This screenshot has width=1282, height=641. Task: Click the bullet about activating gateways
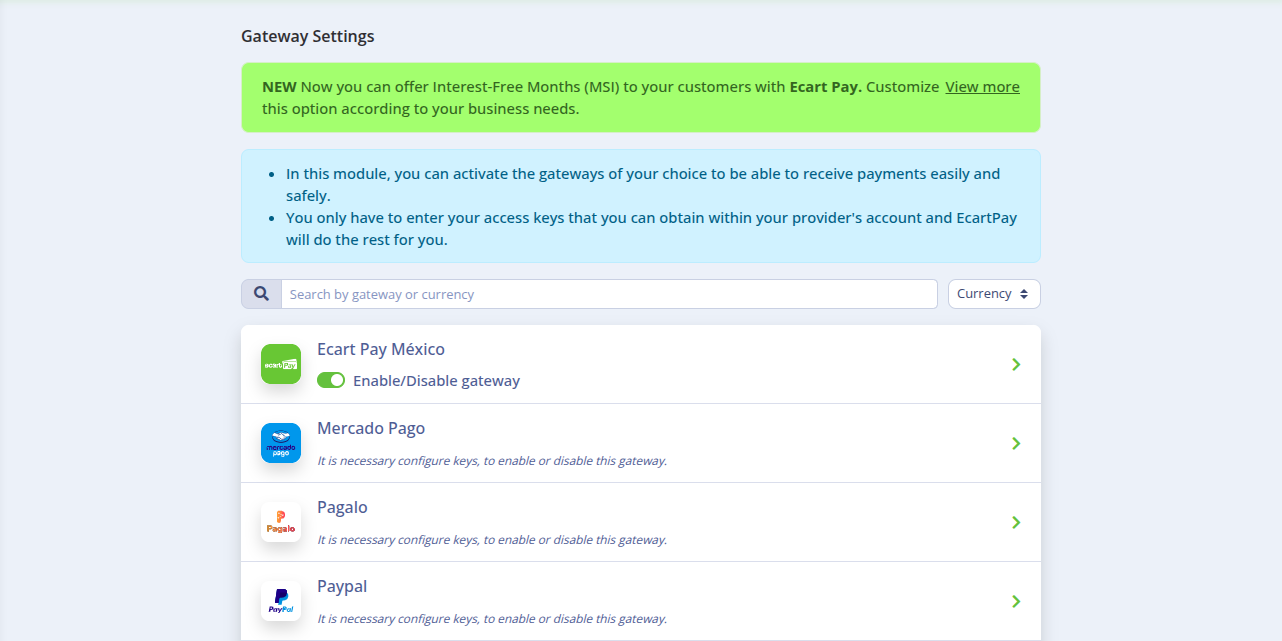pos(643,185)
